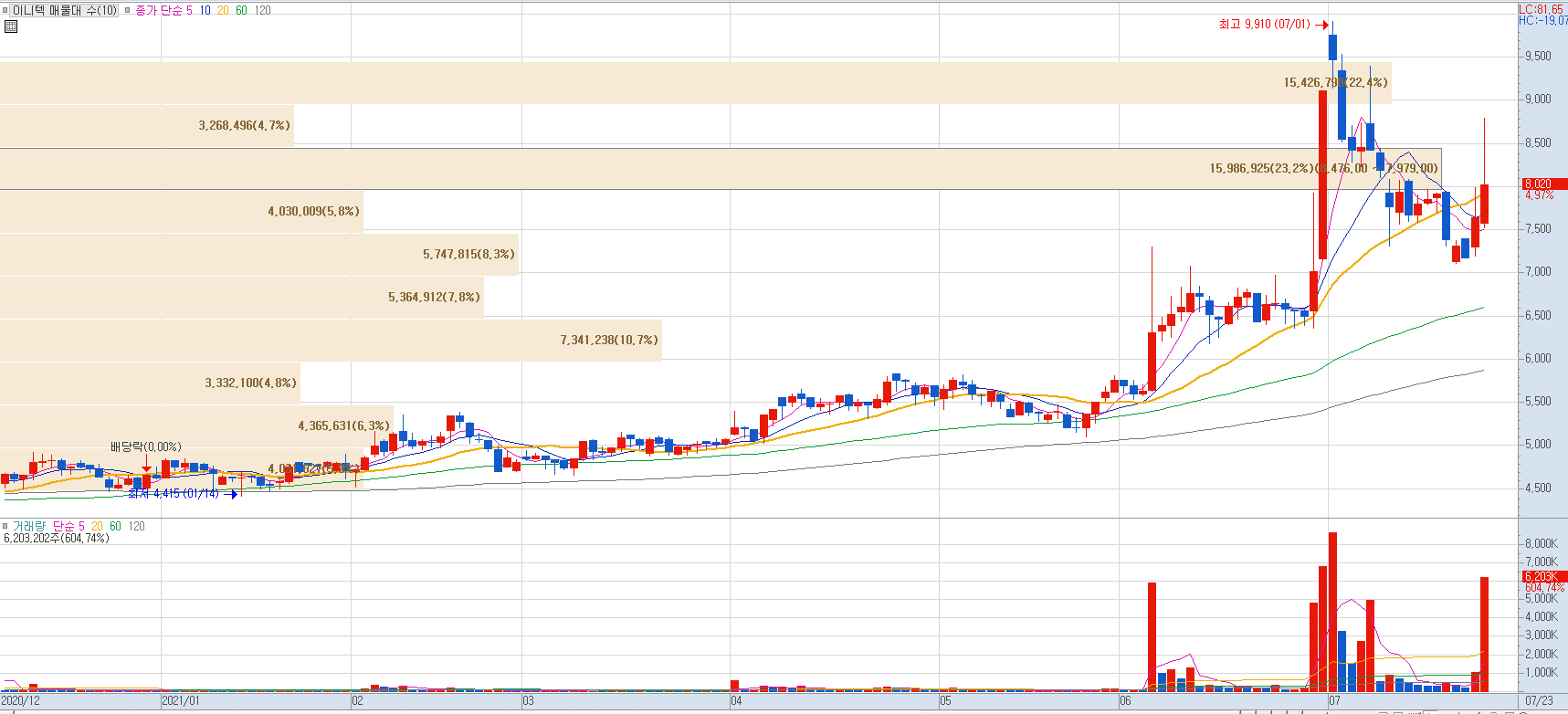Click the 8,000K volume axis label
This screenshot has height=714, width=1568.
click(1542, 543)
